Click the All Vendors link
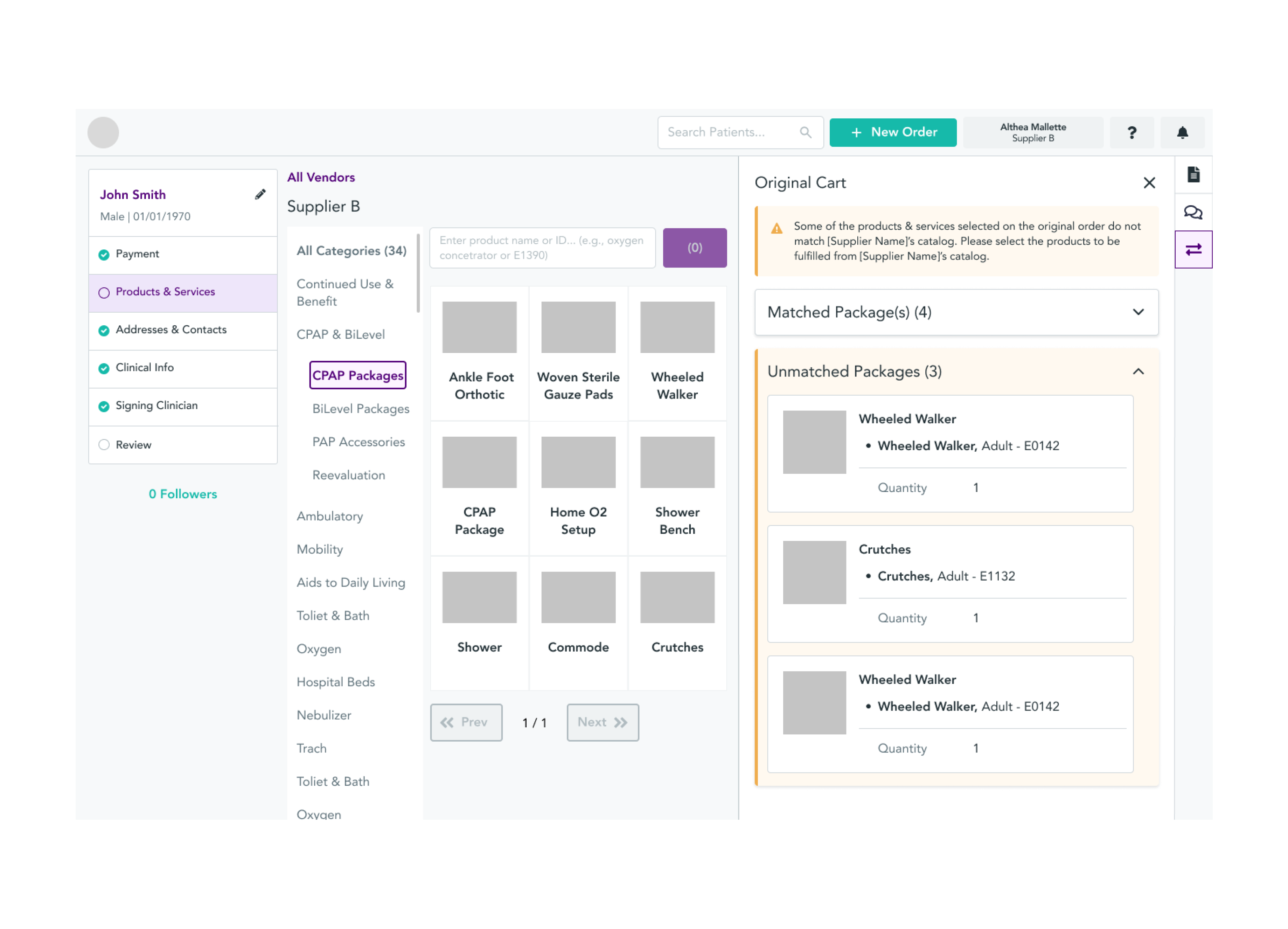Viewport: 1288px width, 929px height. pyautogui.click(x=321, y=177)
